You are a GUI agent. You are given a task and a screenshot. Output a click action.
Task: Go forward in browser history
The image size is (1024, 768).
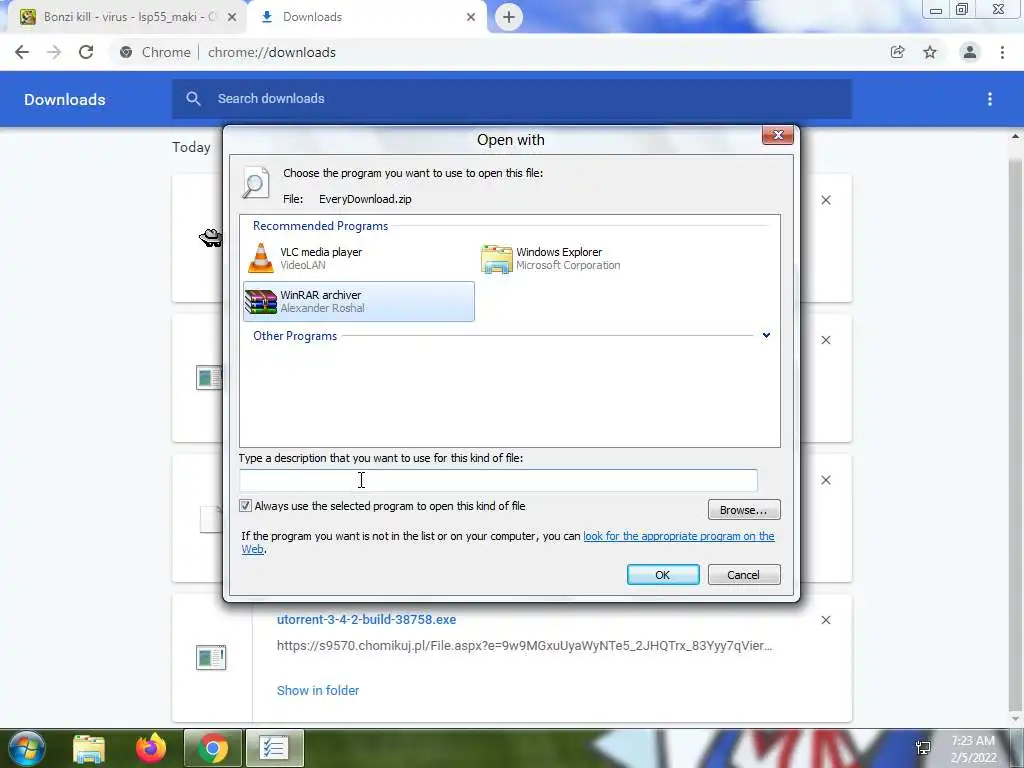click(x=54, y=52)
